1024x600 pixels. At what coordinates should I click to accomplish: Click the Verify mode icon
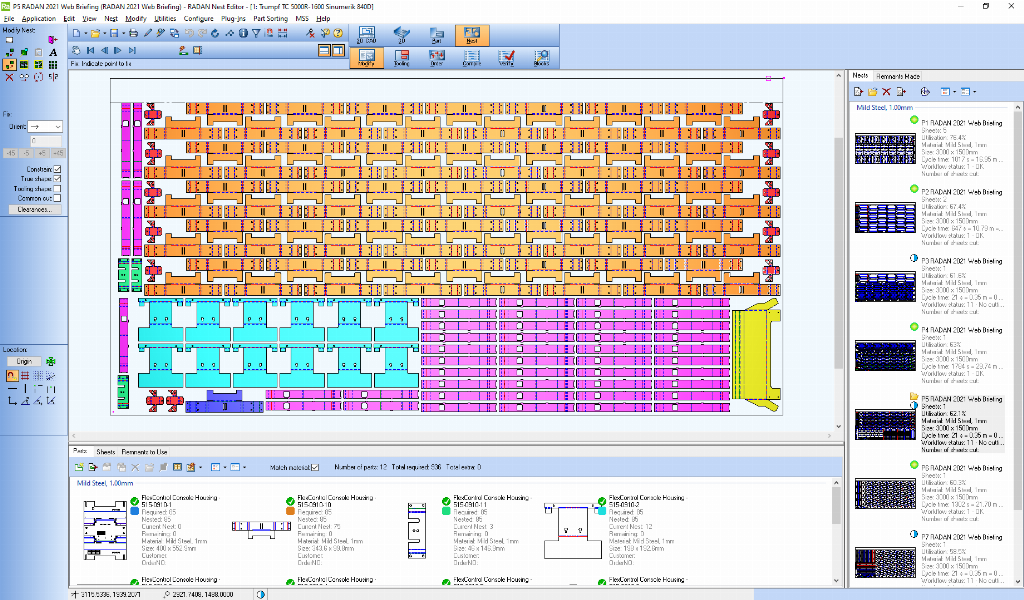coord(506,58)
